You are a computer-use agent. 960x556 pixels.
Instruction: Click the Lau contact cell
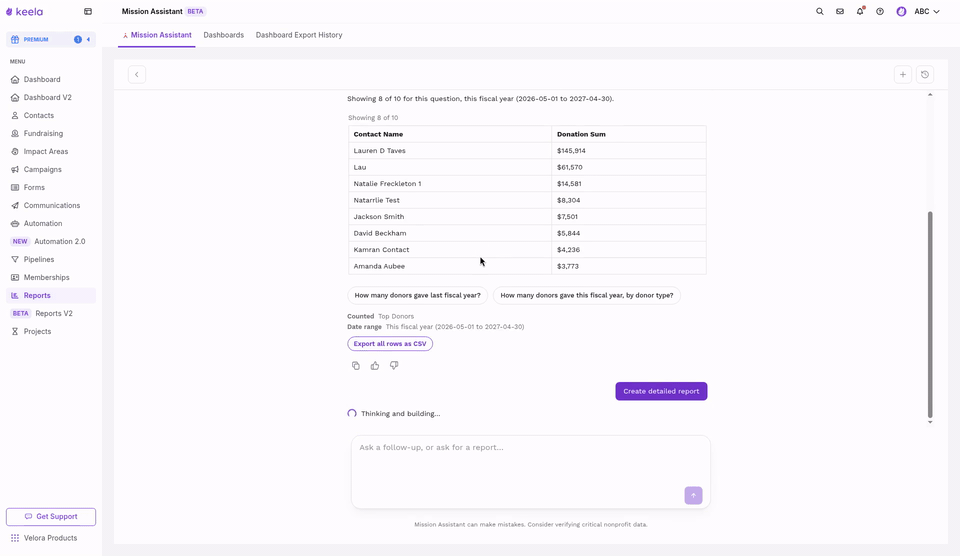coord(450,167)
